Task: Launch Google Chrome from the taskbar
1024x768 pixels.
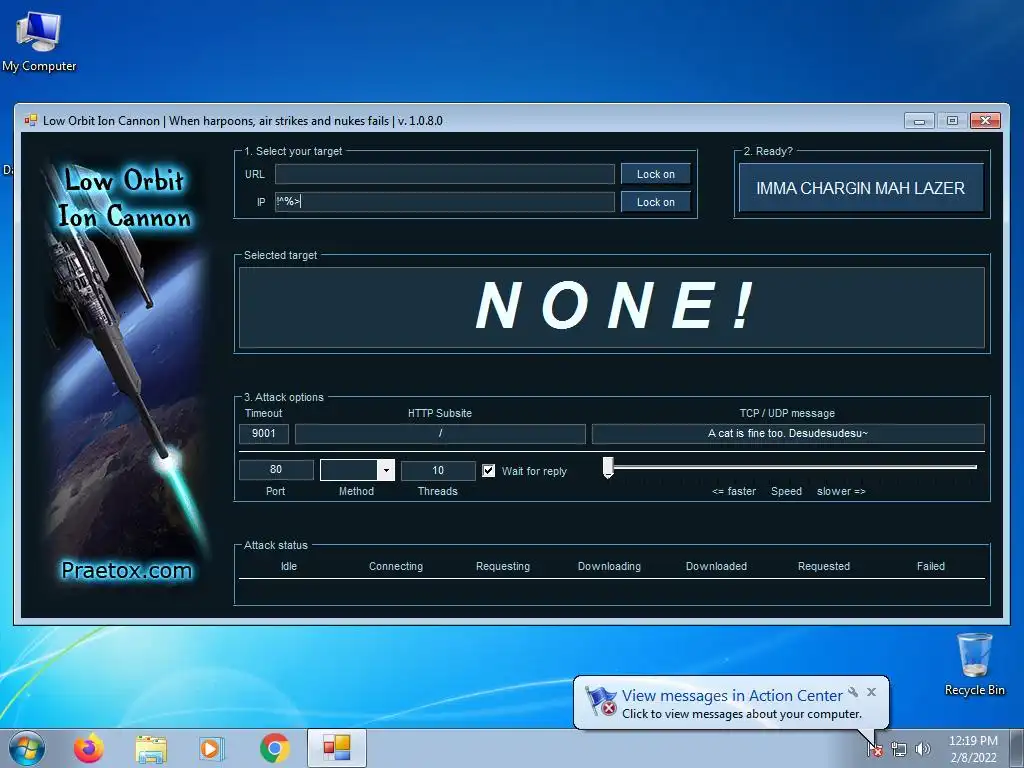Action: point(274,748)
